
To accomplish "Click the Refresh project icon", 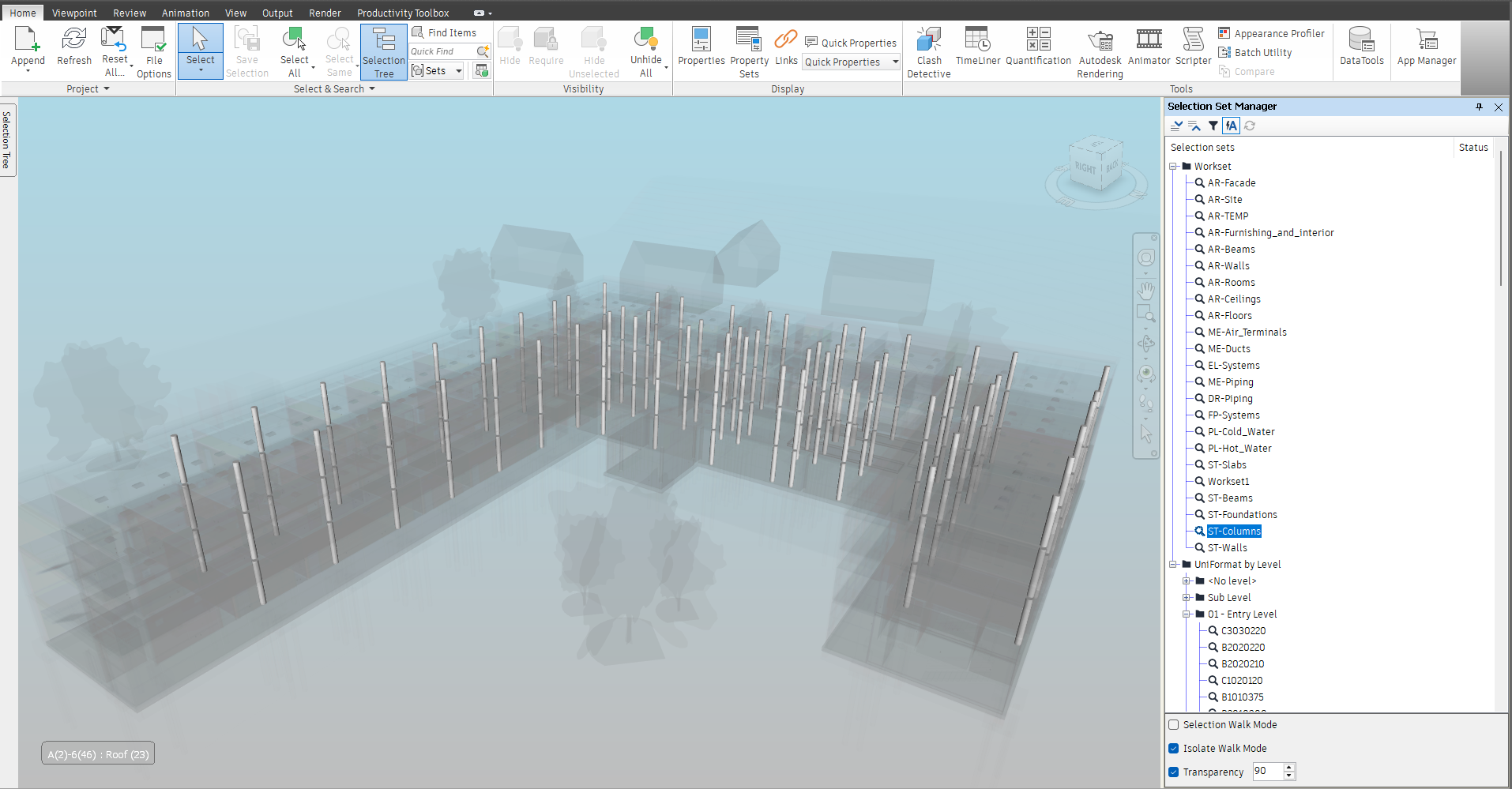I will click(74, 39).
